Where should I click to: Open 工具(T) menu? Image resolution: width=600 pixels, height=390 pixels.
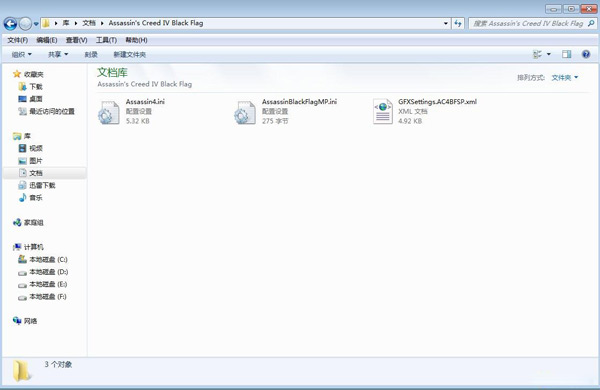coord(106,40)
